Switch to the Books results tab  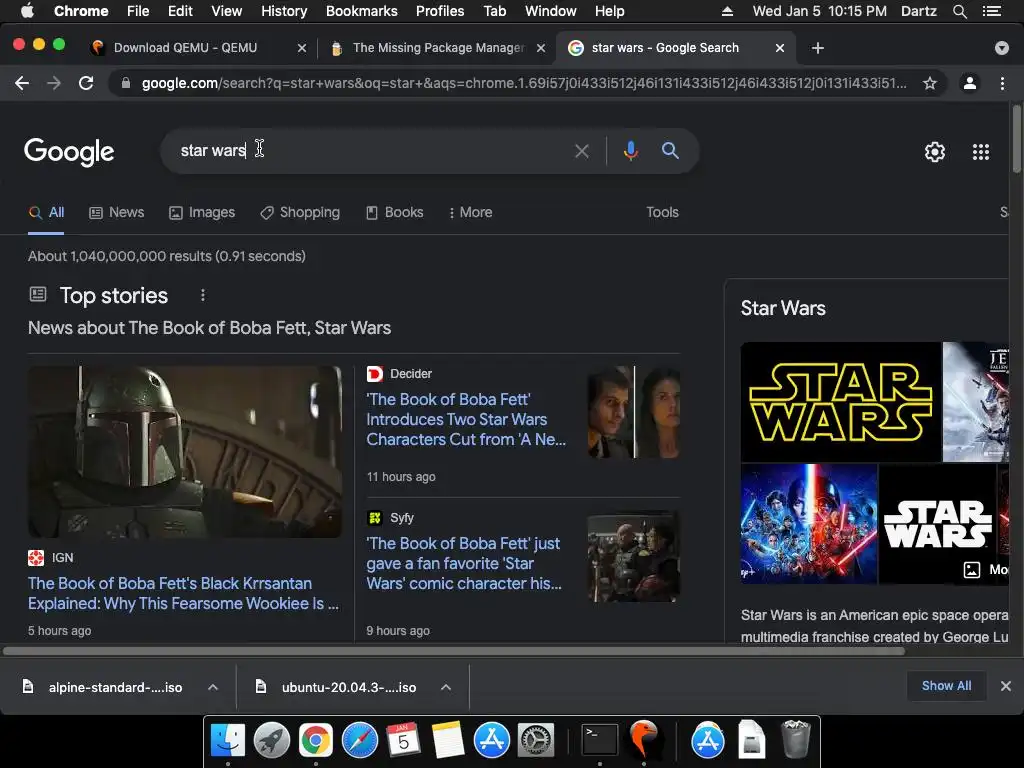(x=394, y=212)
